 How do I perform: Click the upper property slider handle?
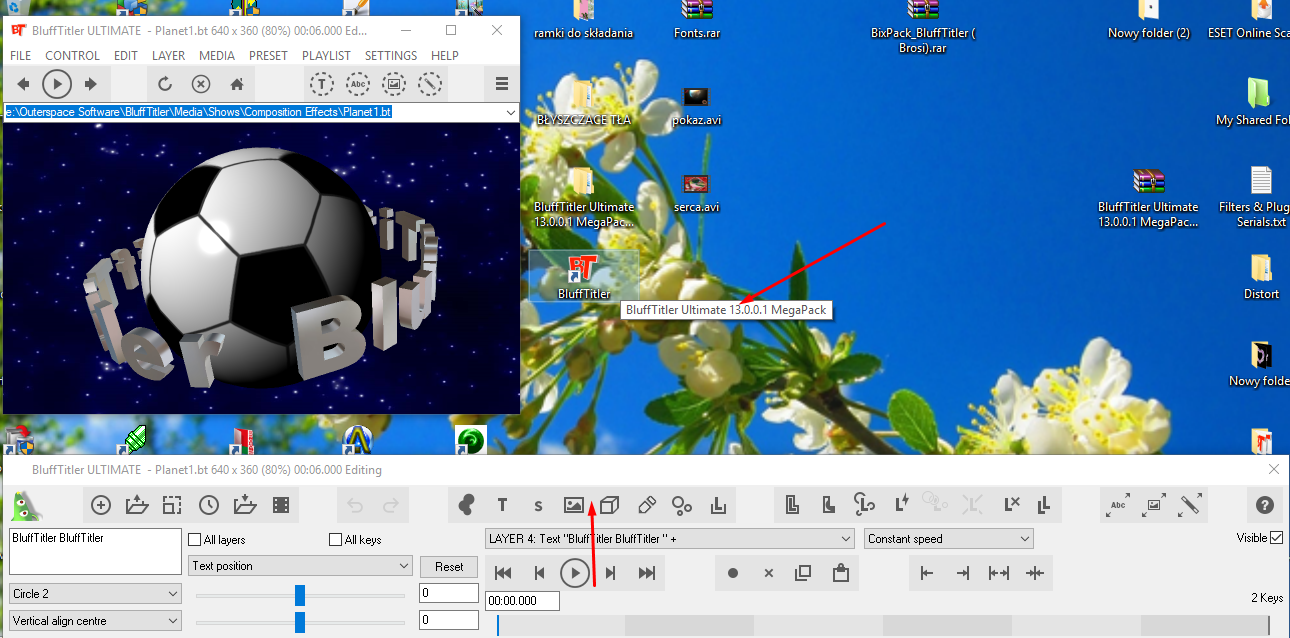[300, 595]
